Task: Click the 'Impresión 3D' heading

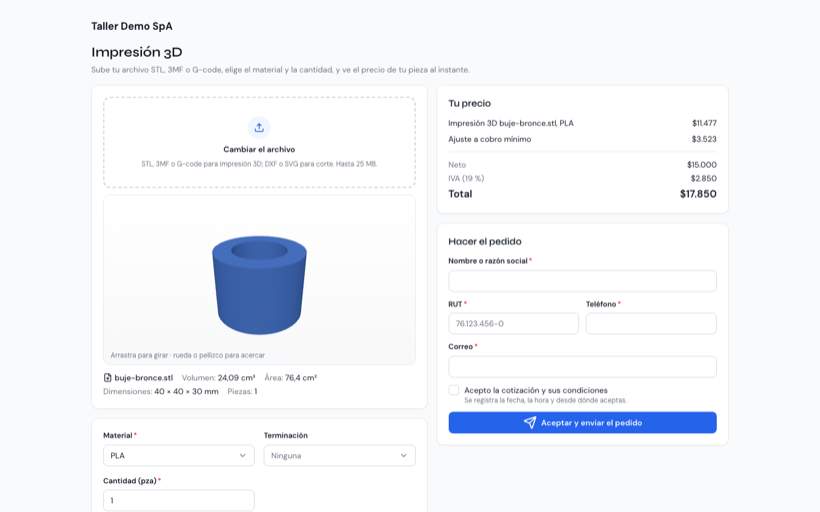Action: pos(136,52)
